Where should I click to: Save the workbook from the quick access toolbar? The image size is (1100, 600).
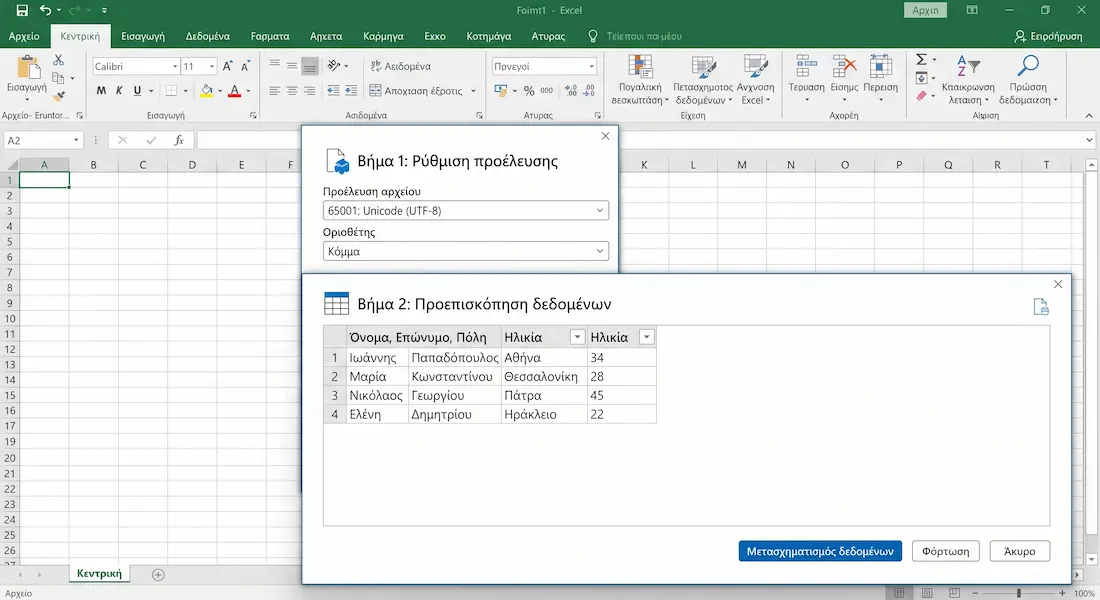(x=22, y=11)
